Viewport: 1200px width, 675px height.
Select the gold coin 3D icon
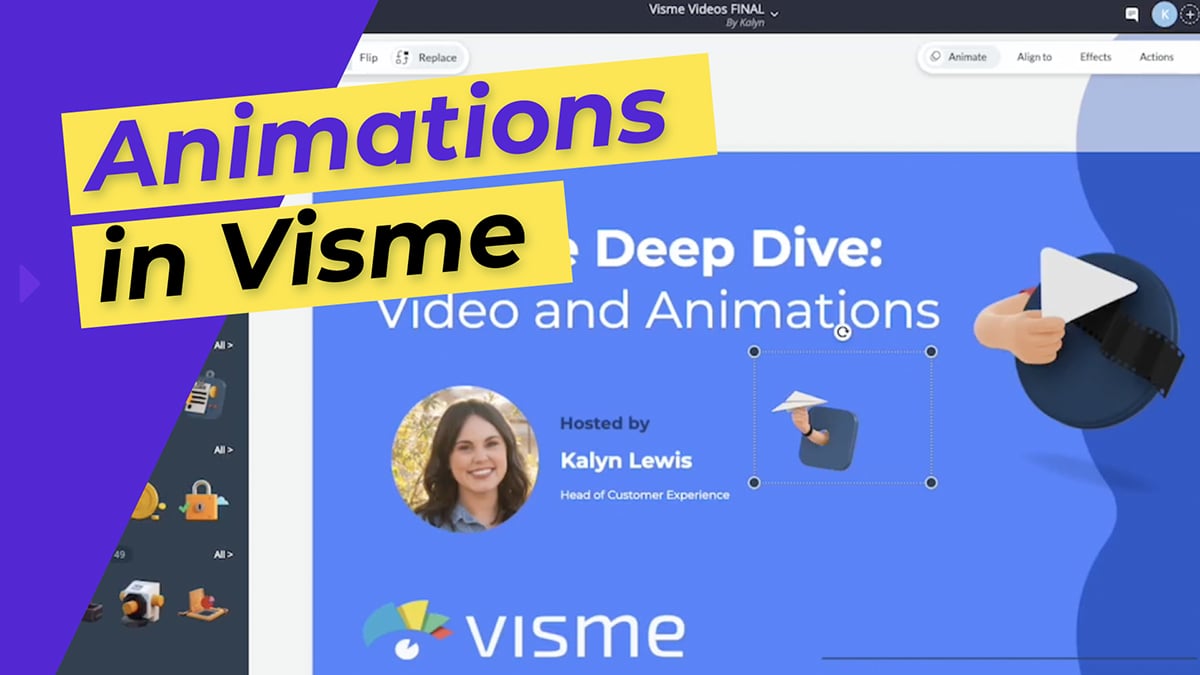pos(147,499)
